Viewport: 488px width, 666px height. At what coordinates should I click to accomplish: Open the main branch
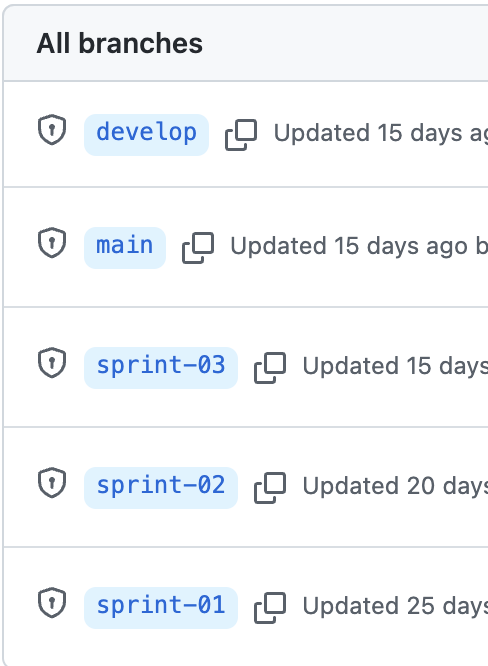tap(125, 248)
